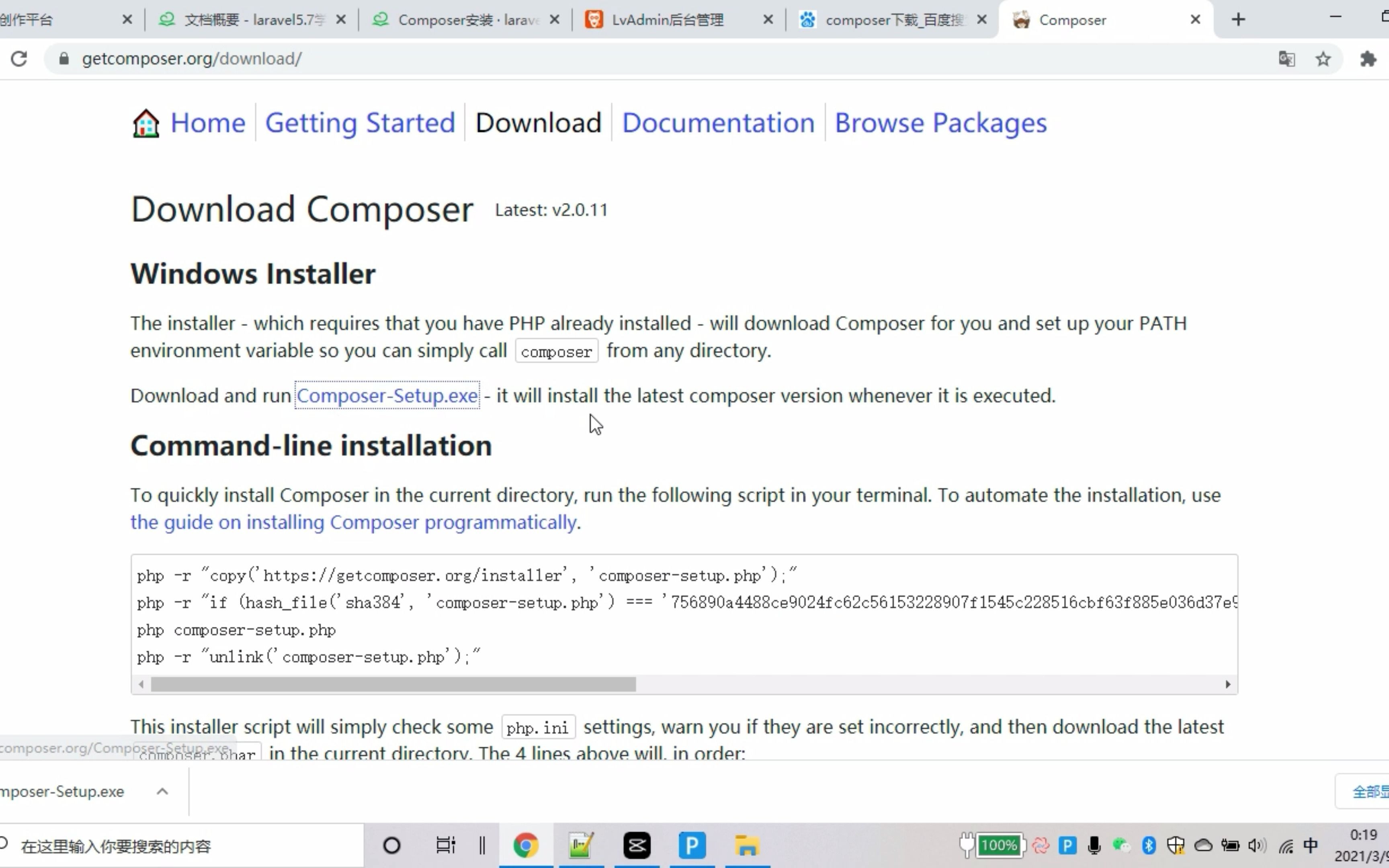Click the 100% battery indicator in tray
1389x868 pixels.
[999, 845]
